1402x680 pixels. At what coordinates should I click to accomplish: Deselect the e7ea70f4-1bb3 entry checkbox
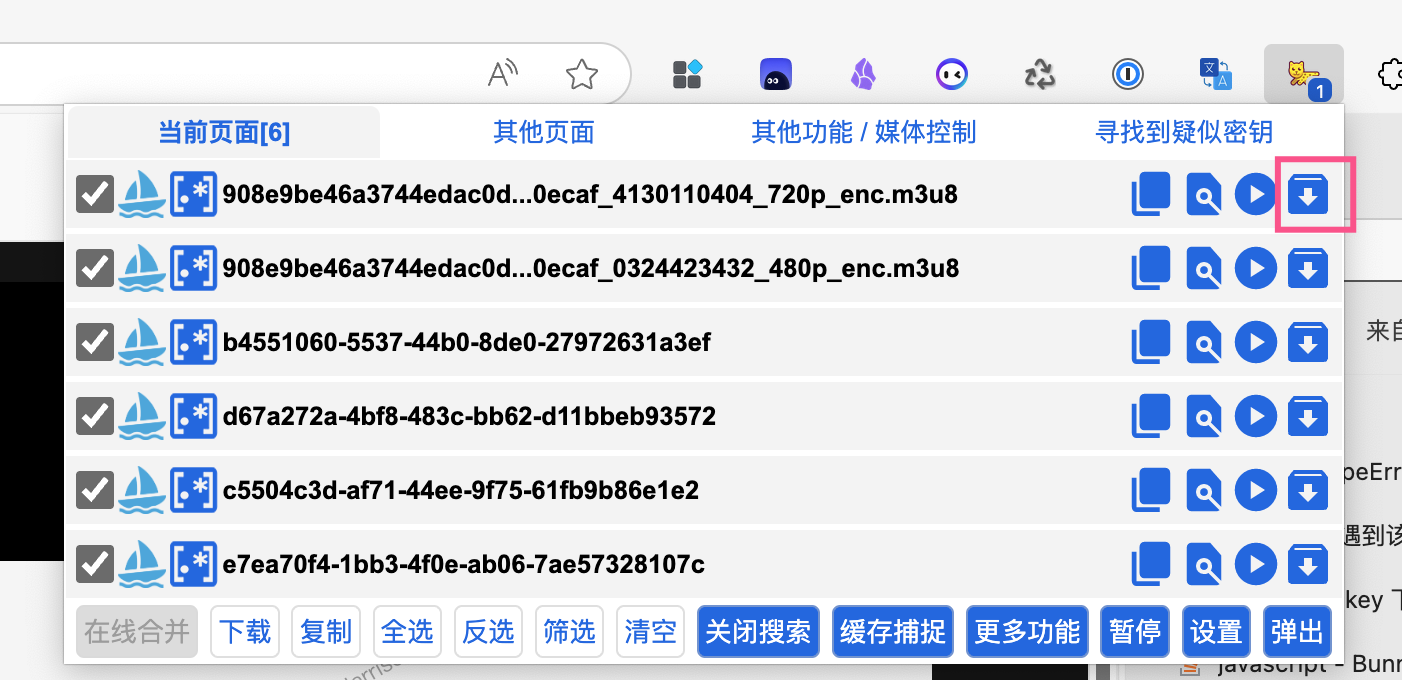pyautogui.click(x=95, y=565)
